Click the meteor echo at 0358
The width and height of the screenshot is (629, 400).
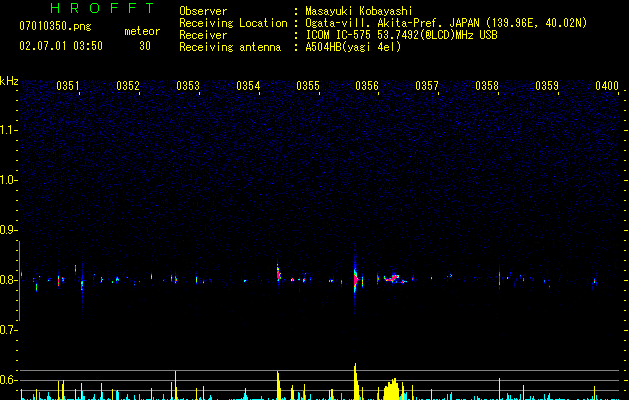click(x=499, y=278)
